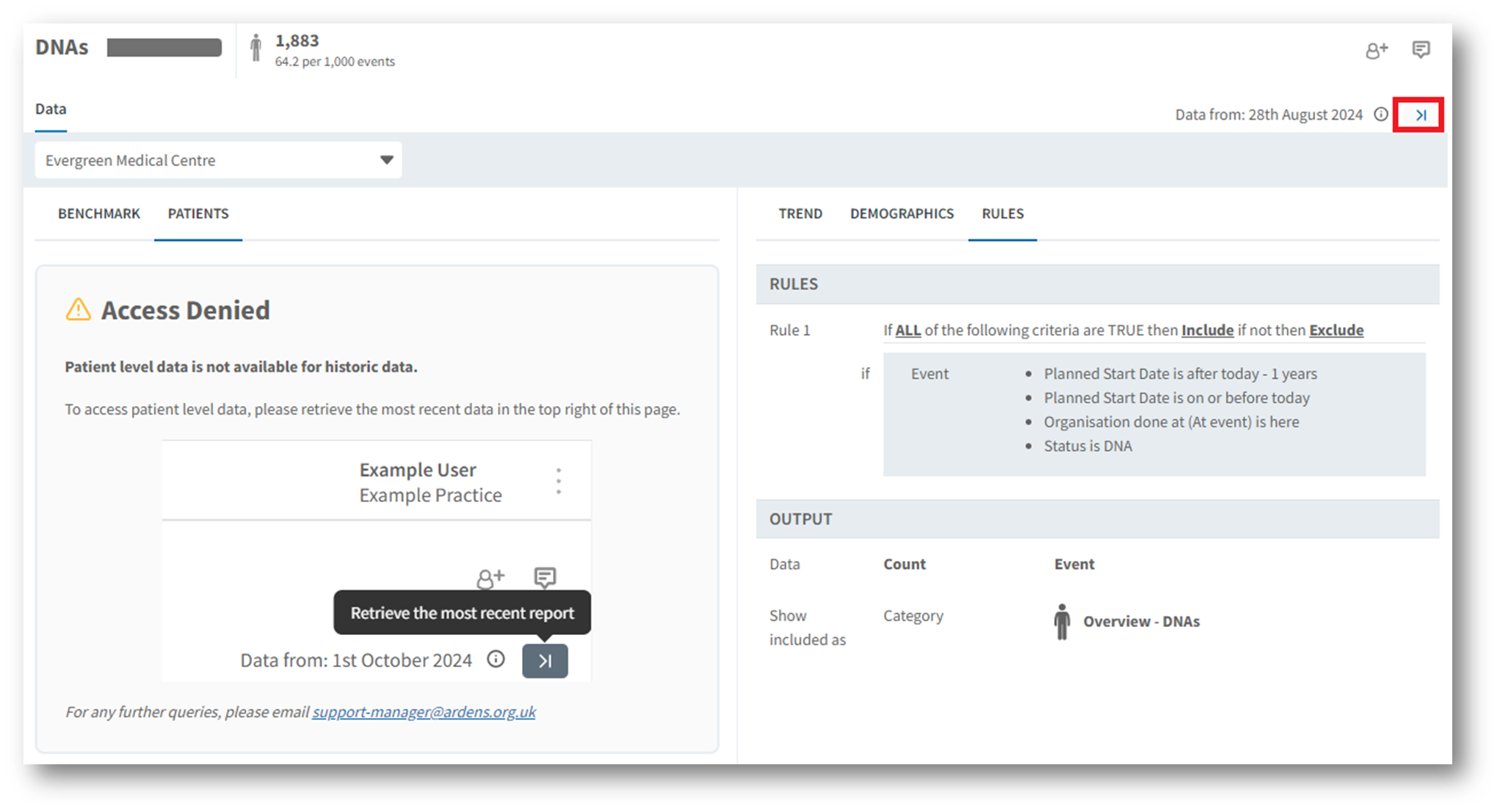Open the comments icon in header

(x=1421, y=50)
